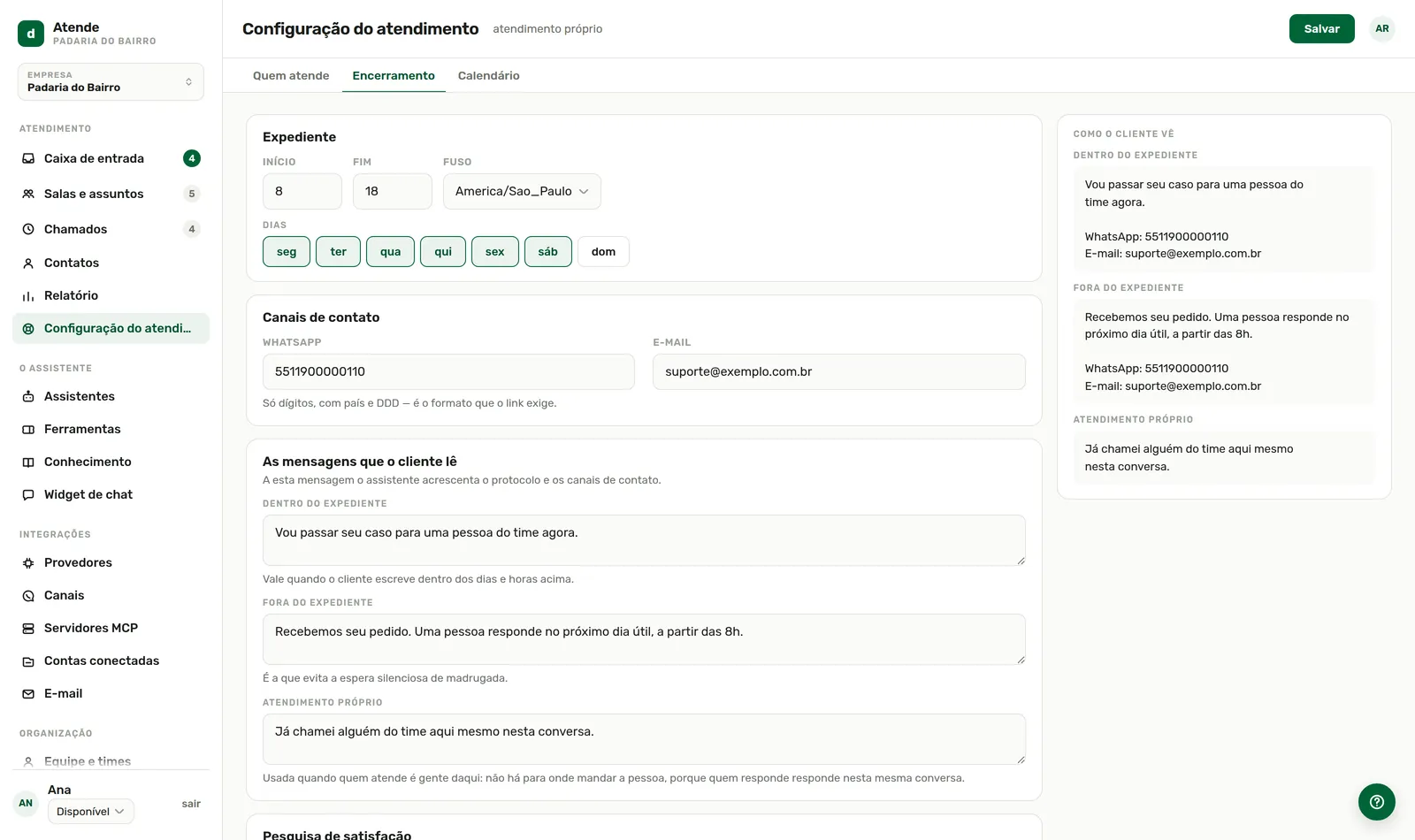Open Caixa de entrada inbox icon
Image resolution: width=1415 pixels, height=840 pixels.
(28, 159)
